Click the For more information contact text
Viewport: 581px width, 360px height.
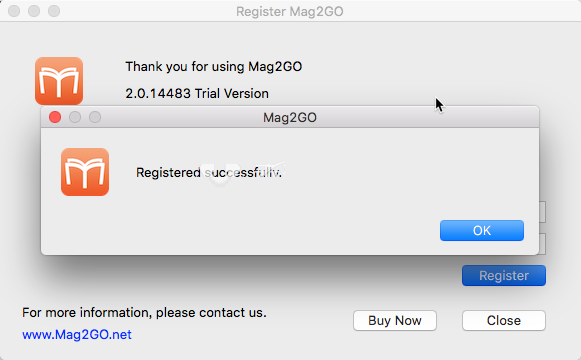tap(144, 313)
